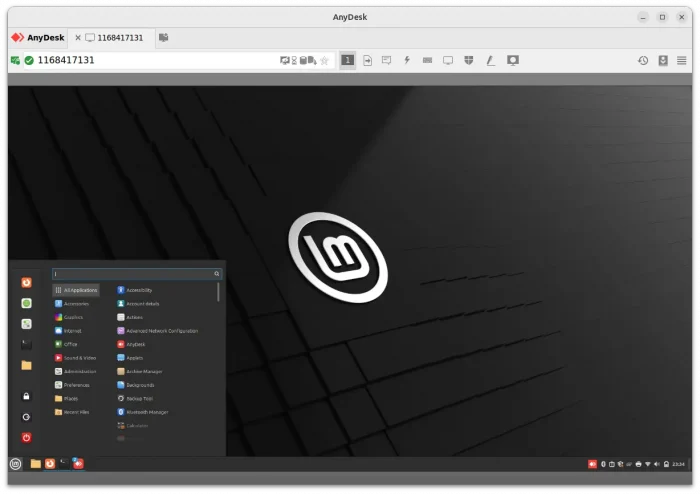Launch Applets from app list
Screen dimensions: 700x494
[x=130, y=358]
